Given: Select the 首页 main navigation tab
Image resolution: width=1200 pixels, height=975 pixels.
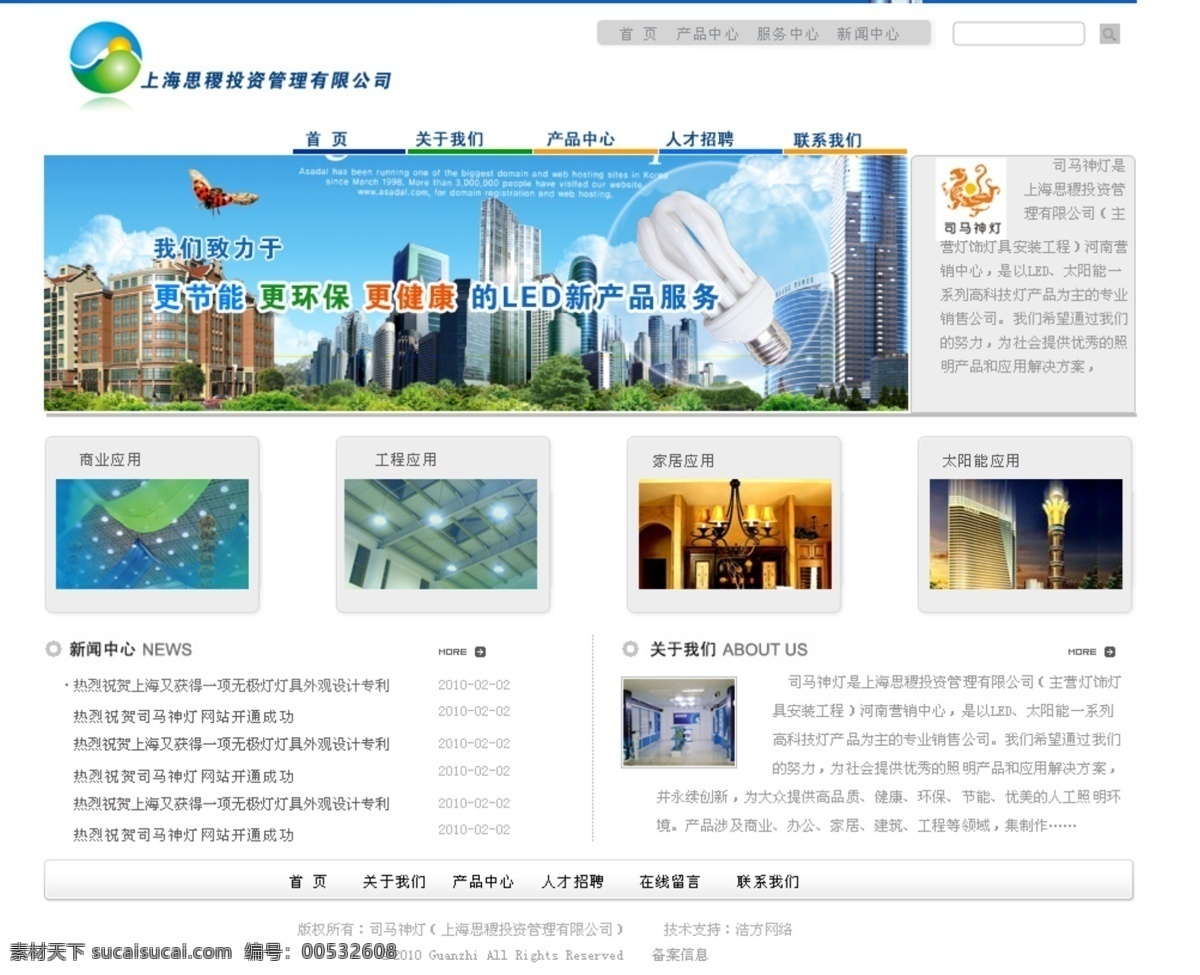Looking at the screenshot, I should (327, 140).
